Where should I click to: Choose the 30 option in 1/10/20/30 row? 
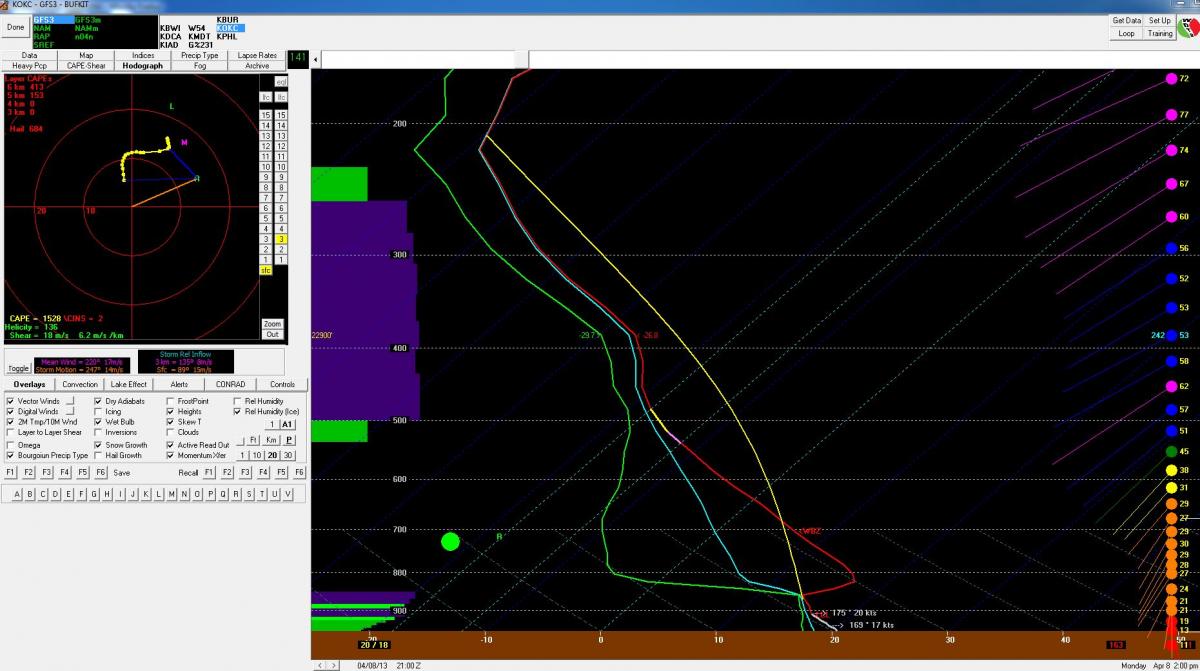288,455
